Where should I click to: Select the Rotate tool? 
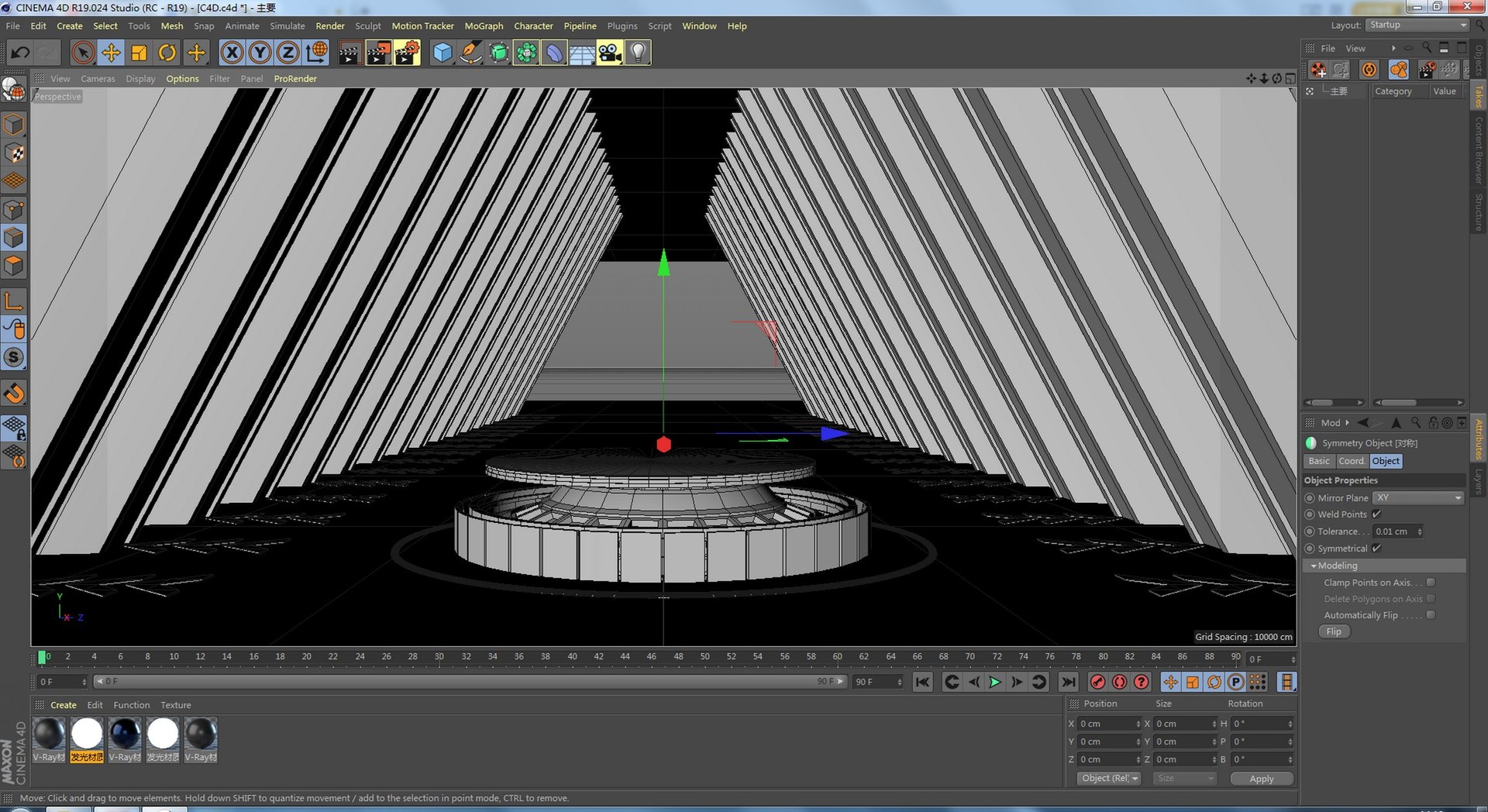(167, 53)
